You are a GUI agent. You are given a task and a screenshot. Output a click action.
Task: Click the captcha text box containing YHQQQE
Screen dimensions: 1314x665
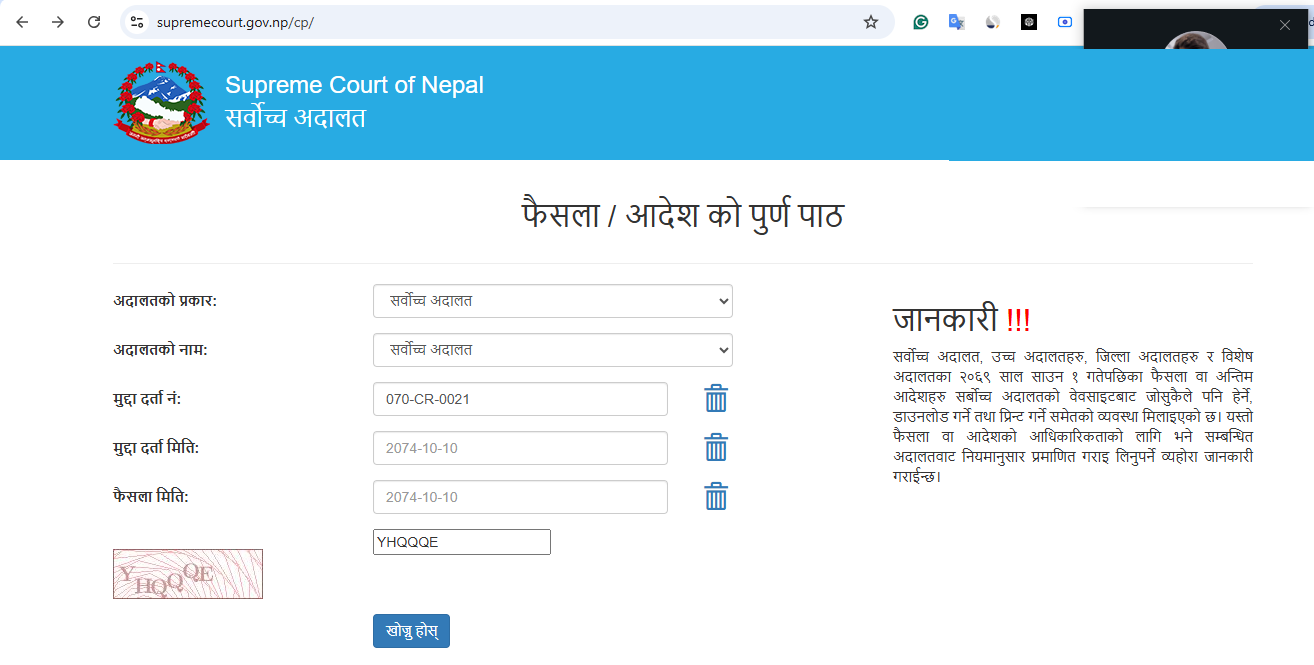point(461,542)
